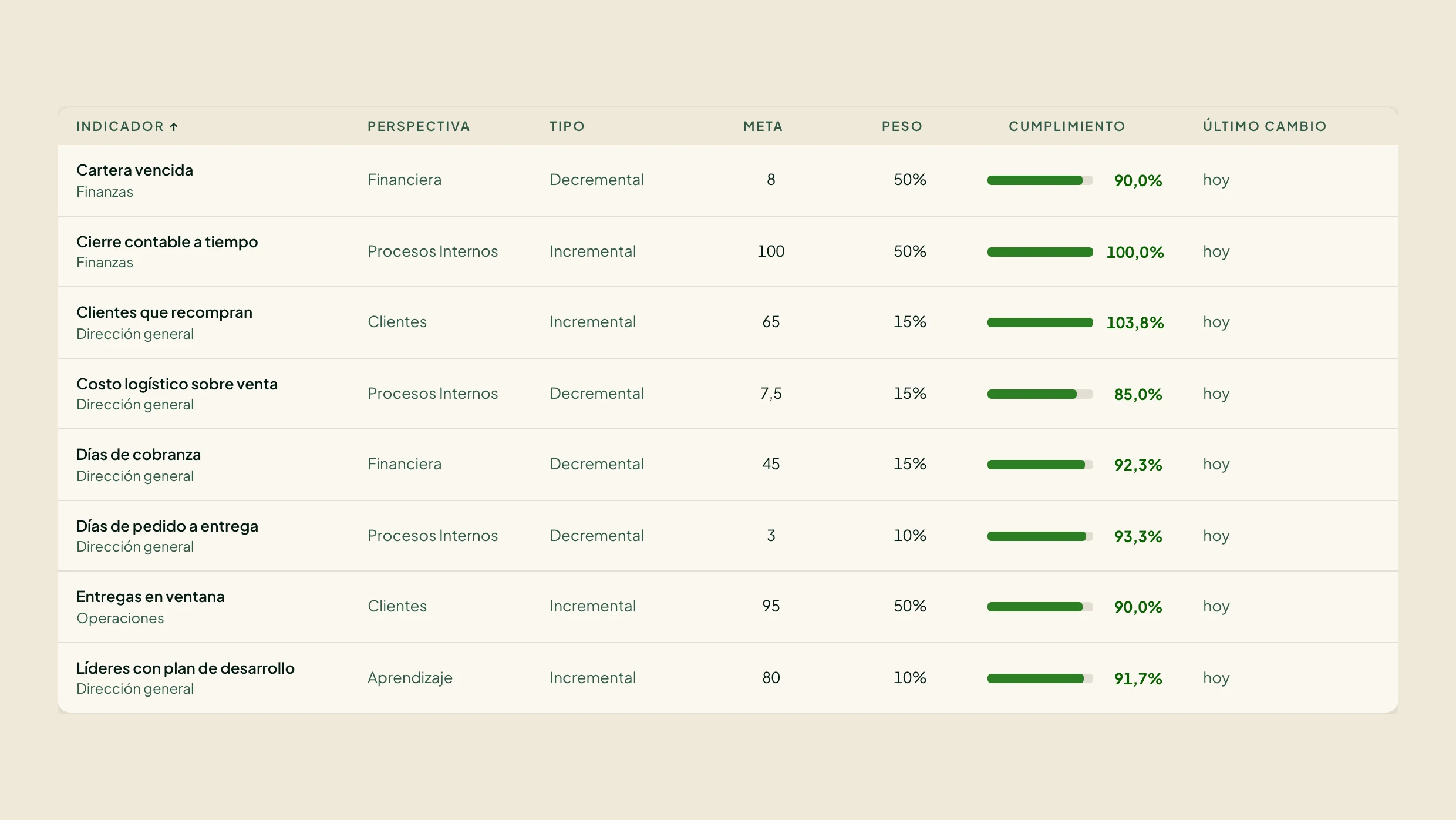The image size is (1456, 820).
Task: Click the 91,7% progress bar for Líderes
Action: tap(1040, 678)
